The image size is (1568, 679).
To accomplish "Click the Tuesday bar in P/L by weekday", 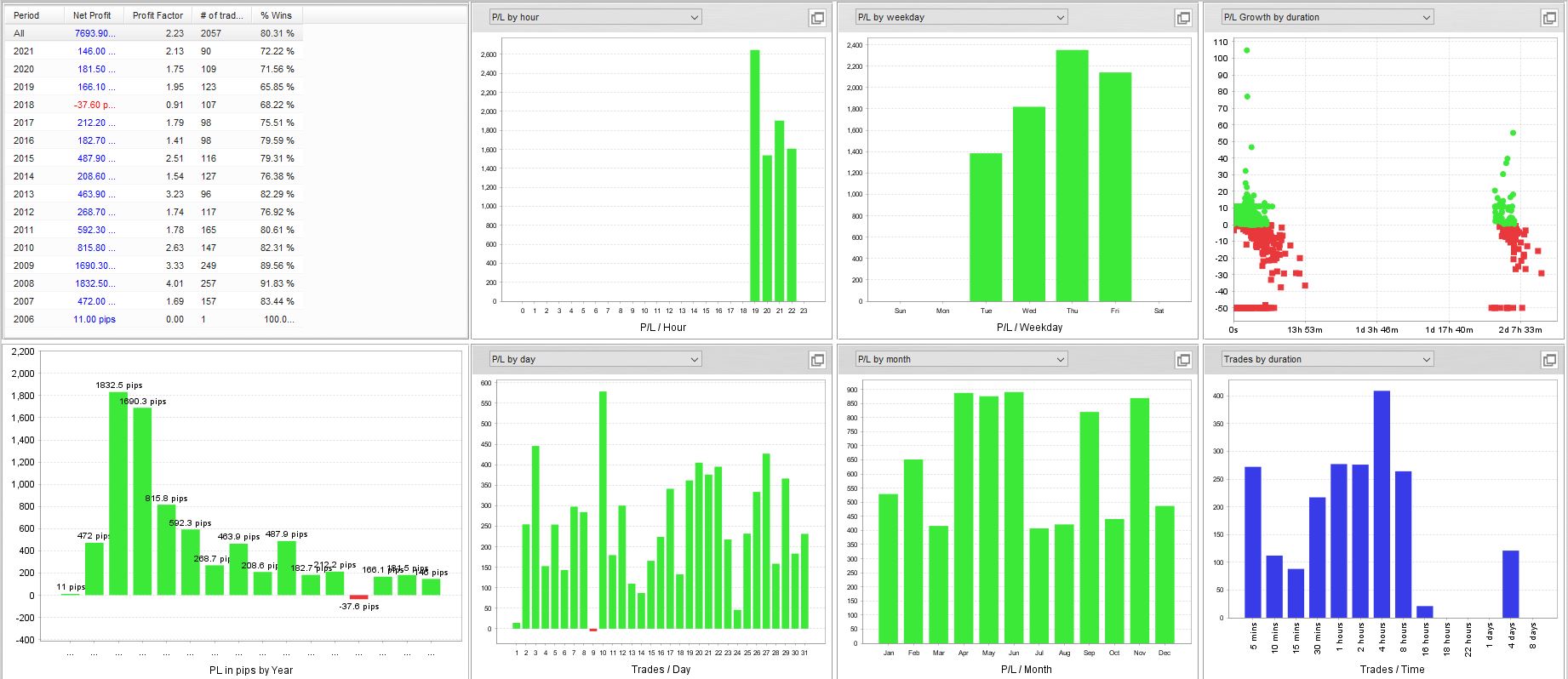I will click(x=986, y=227).
